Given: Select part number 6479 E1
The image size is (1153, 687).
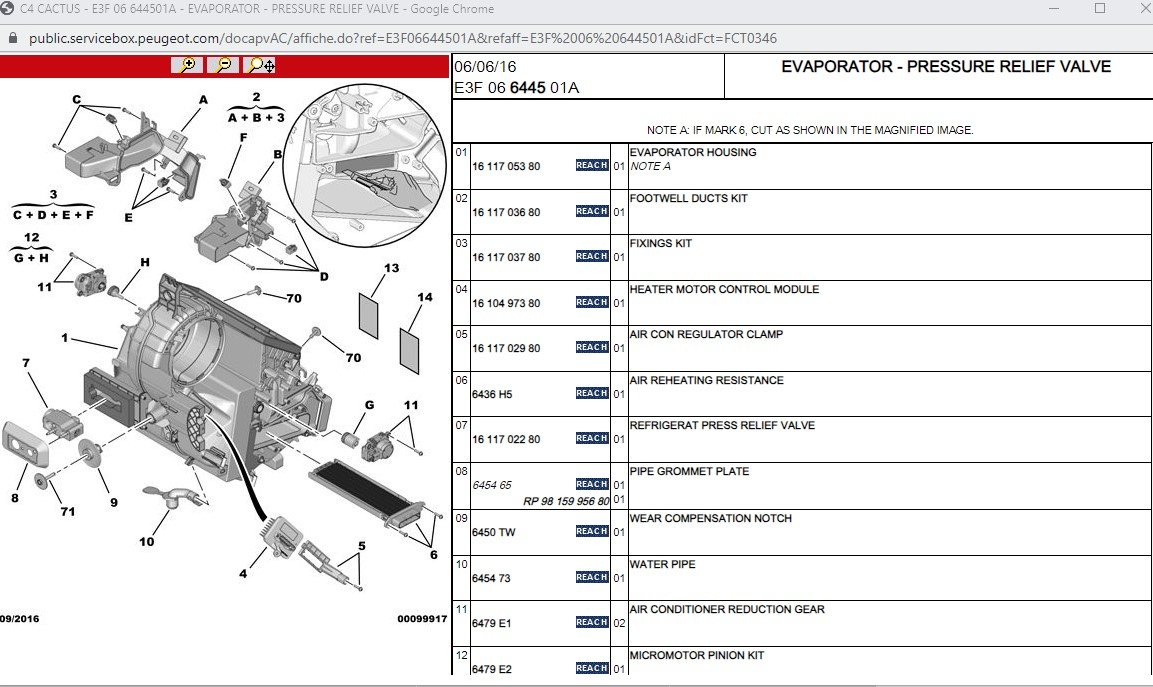Looking at the screenshot, I should [491, 624].
